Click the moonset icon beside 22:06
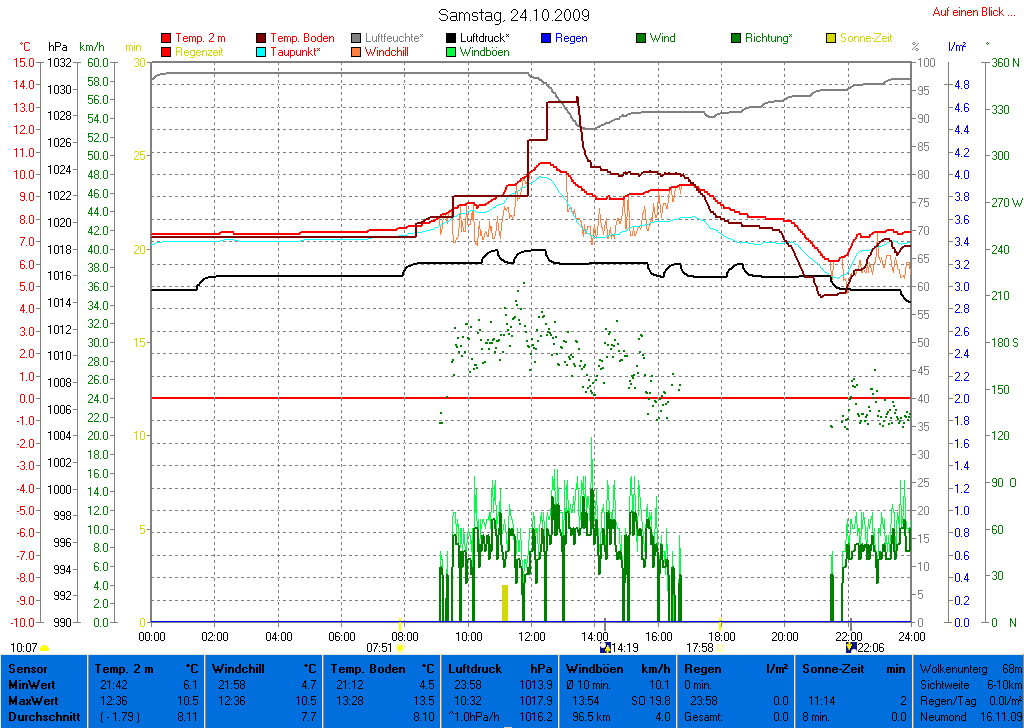The width and height of the screenshot is (1024, 728). click(x=849, y=647)
